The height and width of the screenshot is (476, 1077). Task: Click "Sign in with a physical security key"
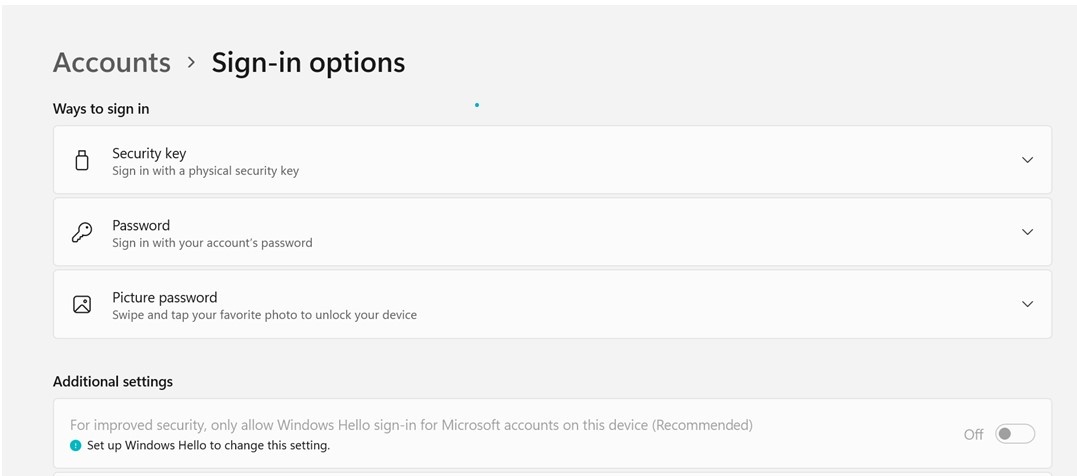[205, 171]
